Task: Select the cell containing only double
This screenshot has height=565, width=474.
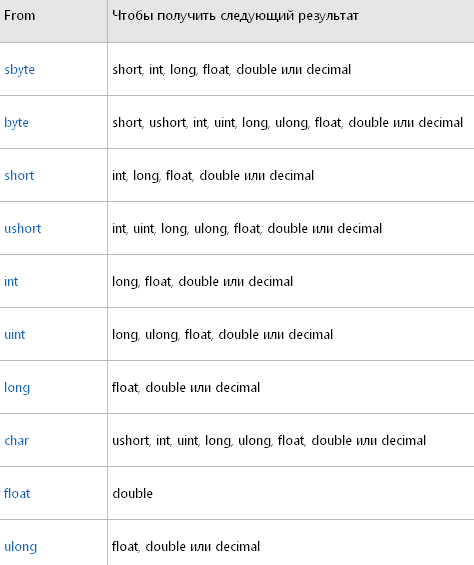Action: [x=291, y=493]
